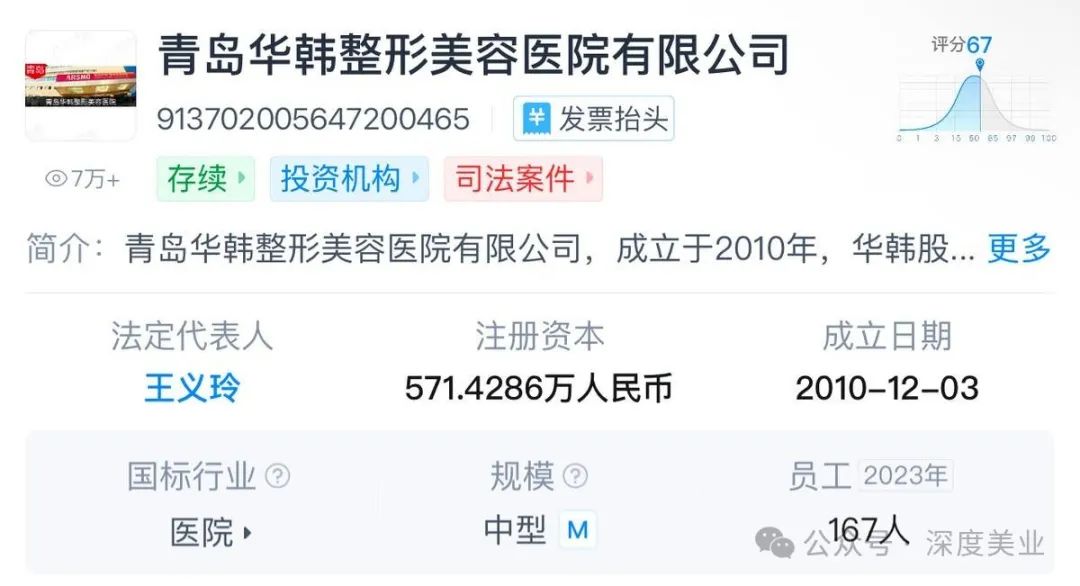Viewport: 1080px width, 586px height.
Task: Open the company logo thumbnail
Action: pyautogui.click(x=81, y=86)
